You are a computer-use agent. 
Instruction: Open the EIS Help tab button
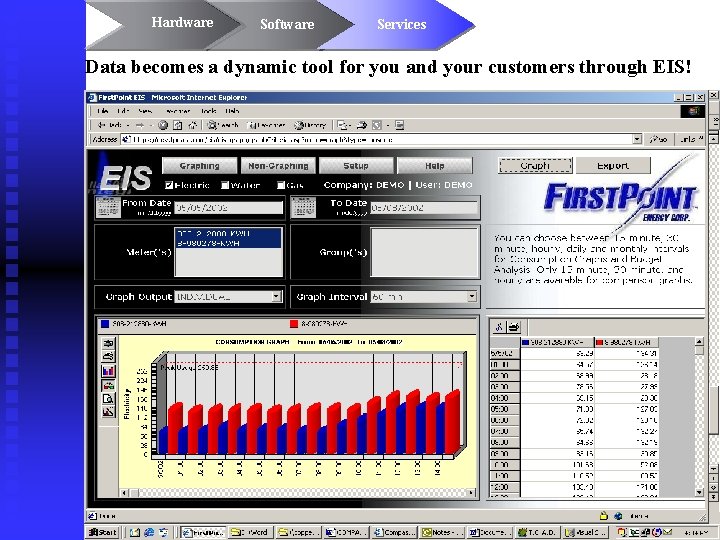pos(434,166)
